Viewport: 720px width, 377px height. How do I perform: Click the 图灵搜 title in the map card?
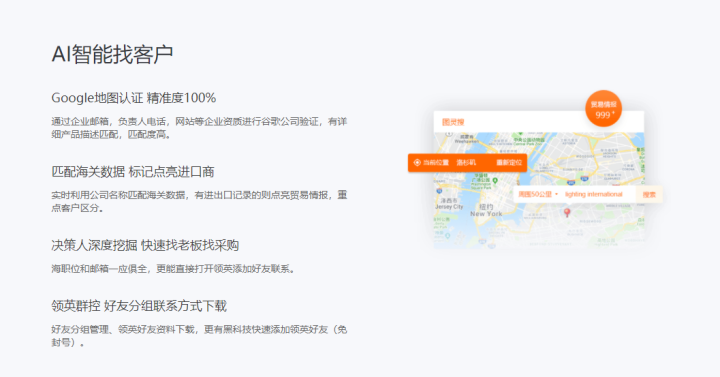[453, 122]
